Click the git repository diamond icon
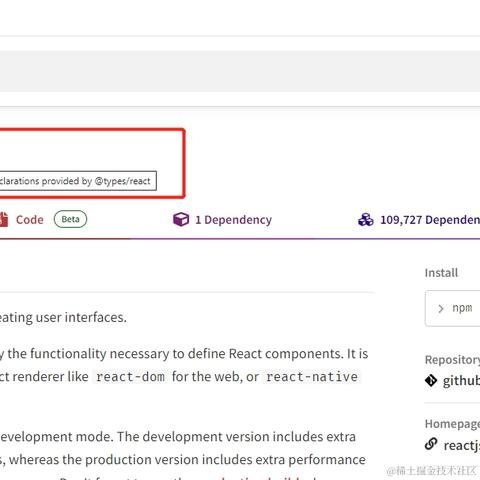480x480 pixels. tap(431, 380)
